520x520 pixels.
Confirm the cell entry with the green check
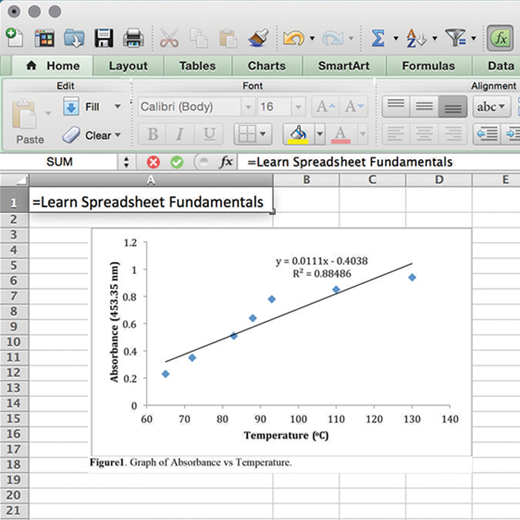coord(177,162)
